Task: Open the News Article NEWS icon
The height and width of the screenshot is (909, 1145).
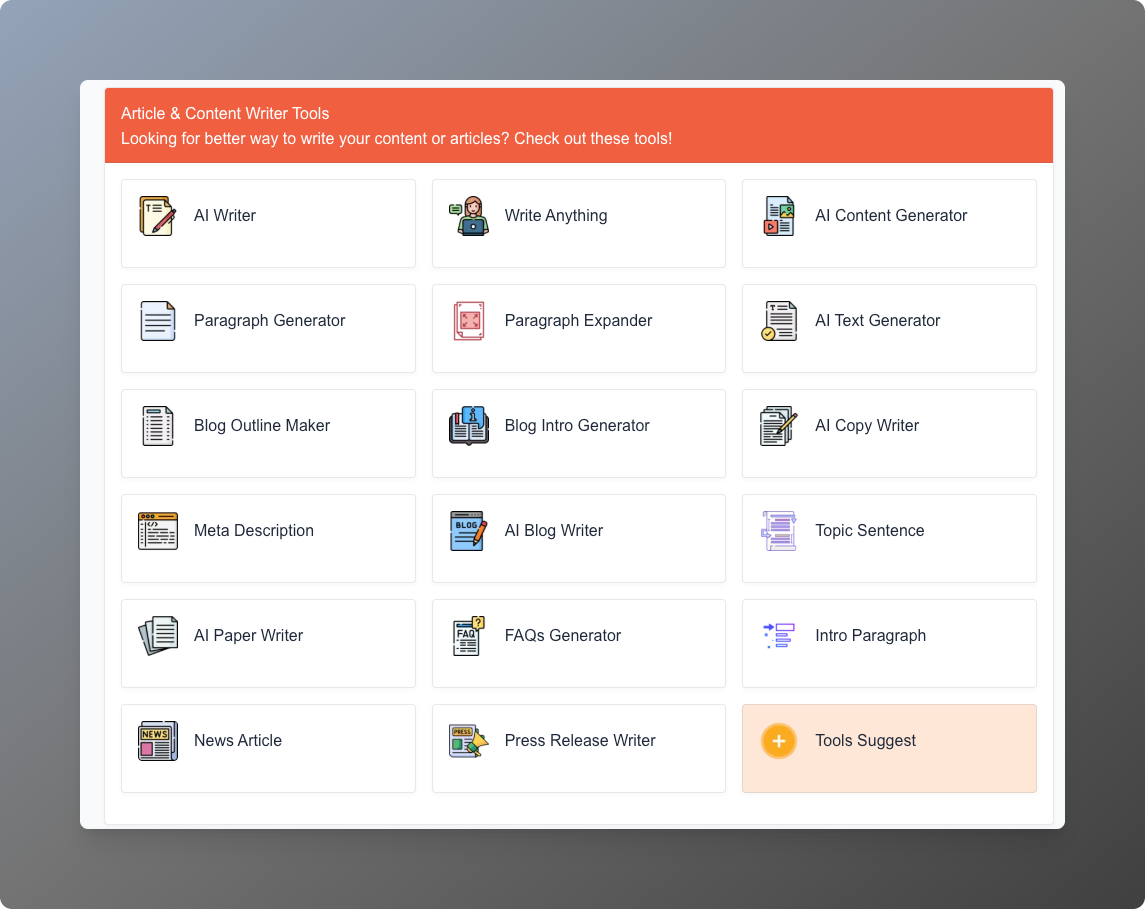Action: coord(157,740)
